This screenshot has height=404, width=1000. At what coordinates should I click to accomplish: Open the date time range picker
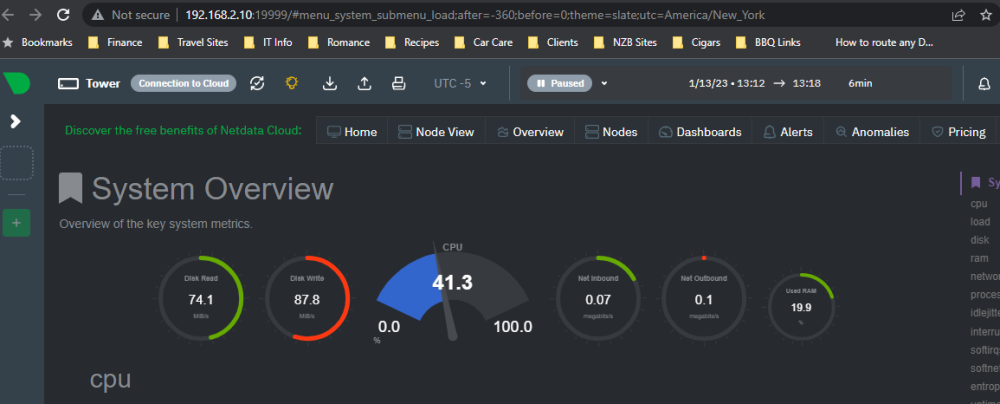pyautogui.click(x=781, y=84)
